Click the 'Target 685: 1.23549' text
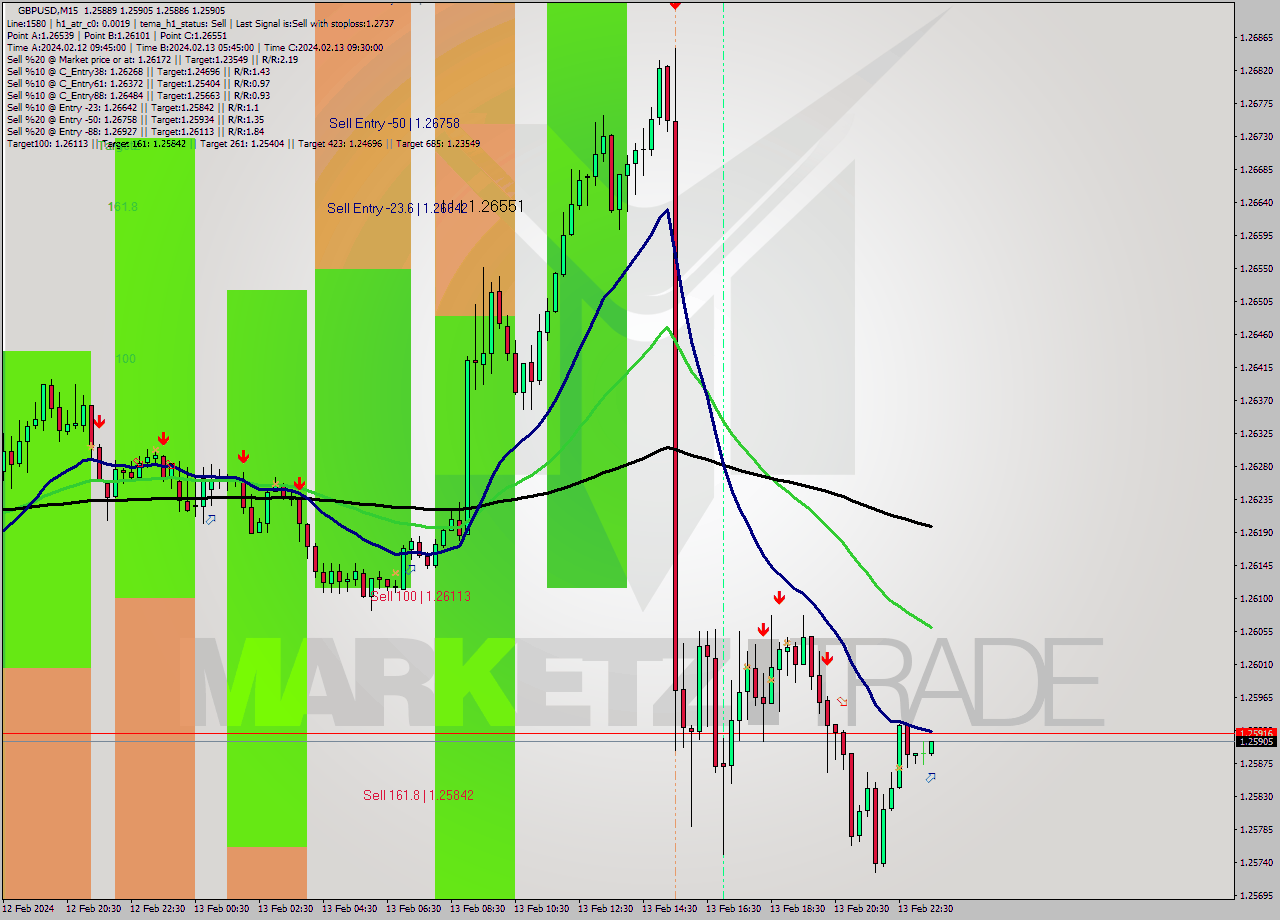Image resolution: width=1280 pixels, height=920 pixels. [438, 143]
